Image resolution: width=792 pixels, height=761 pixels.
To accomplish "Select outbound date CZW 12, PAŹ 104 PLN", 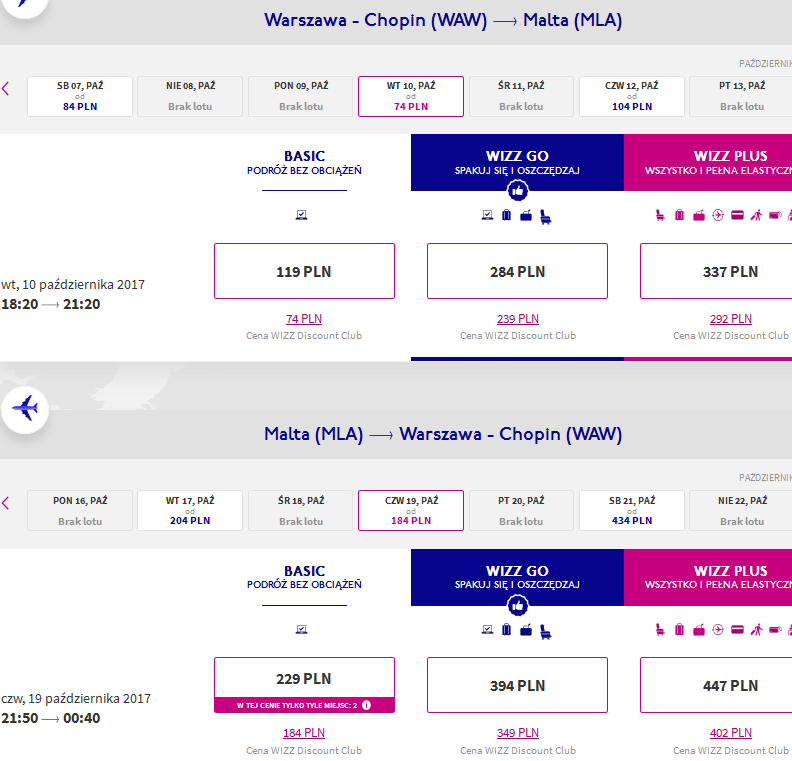I will (632, 96).
